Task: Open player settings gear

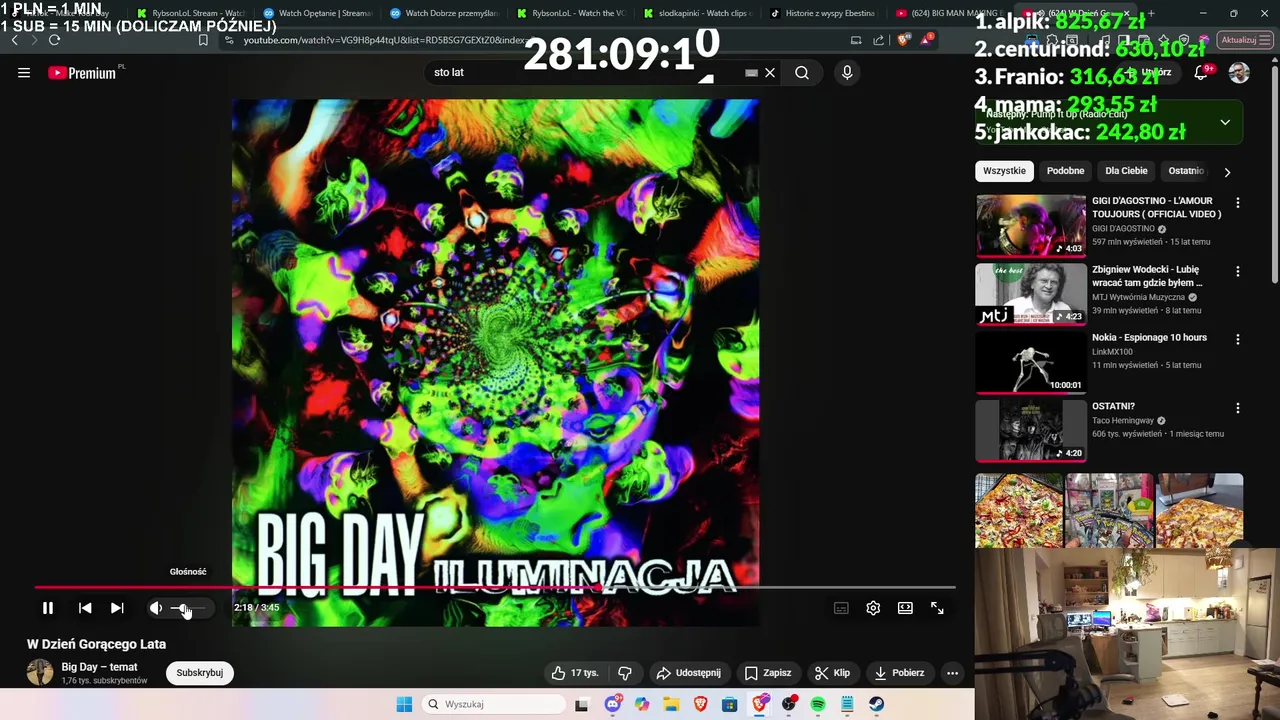Action: (873, 608)
